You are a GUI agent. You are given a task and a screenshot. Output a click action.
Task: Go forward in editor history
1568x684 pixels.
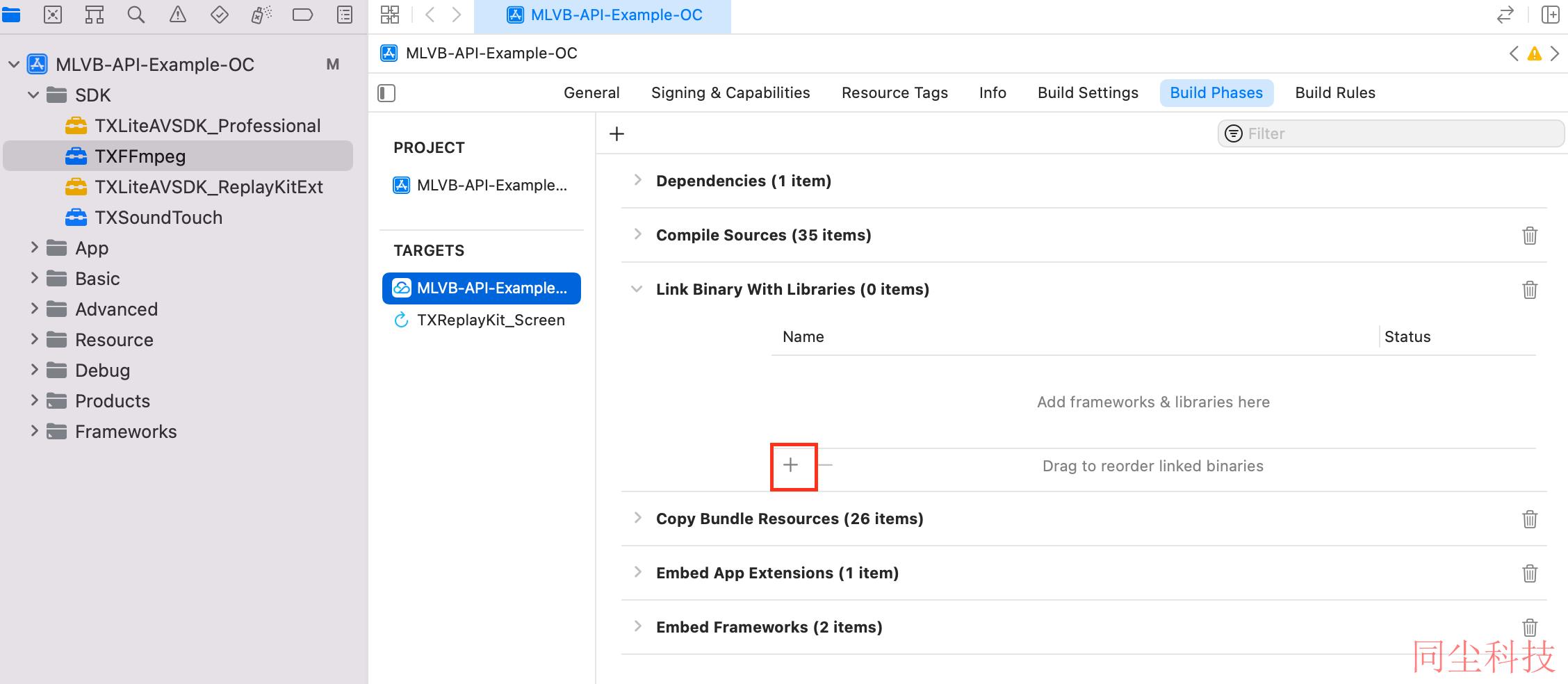457,15
